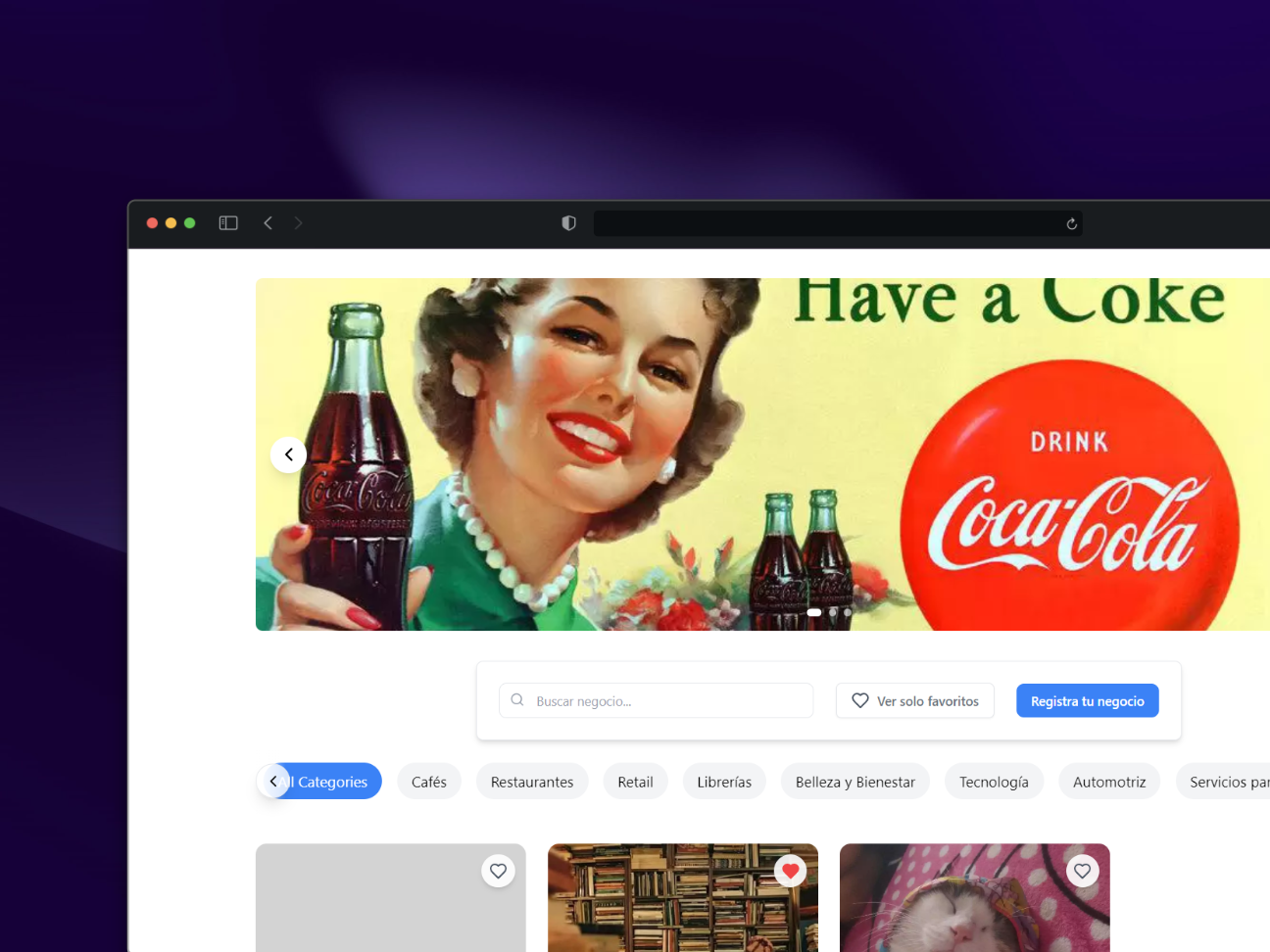Select the Servicios category chip
1270x952 pixels.
[1223, 781]
